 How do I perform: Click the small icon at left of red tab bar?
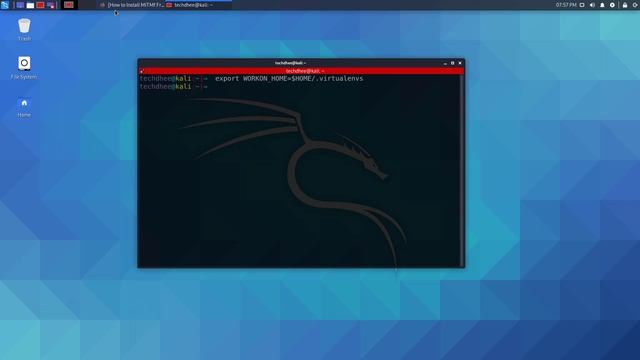click(x=141, y=71)
